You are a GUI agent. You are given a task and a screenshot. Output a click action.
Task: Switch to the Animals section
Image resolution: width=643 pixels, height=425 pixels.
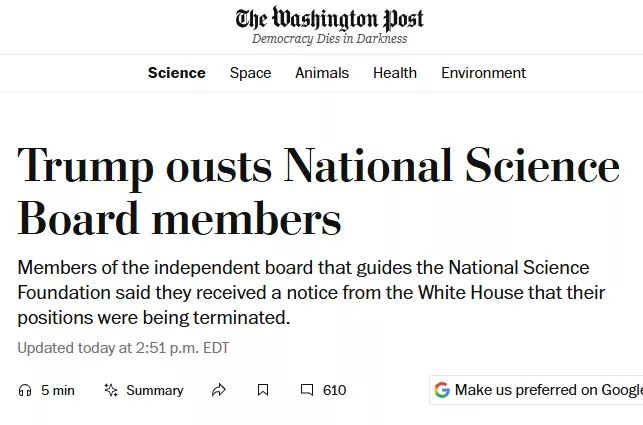(x=322, y=73)
